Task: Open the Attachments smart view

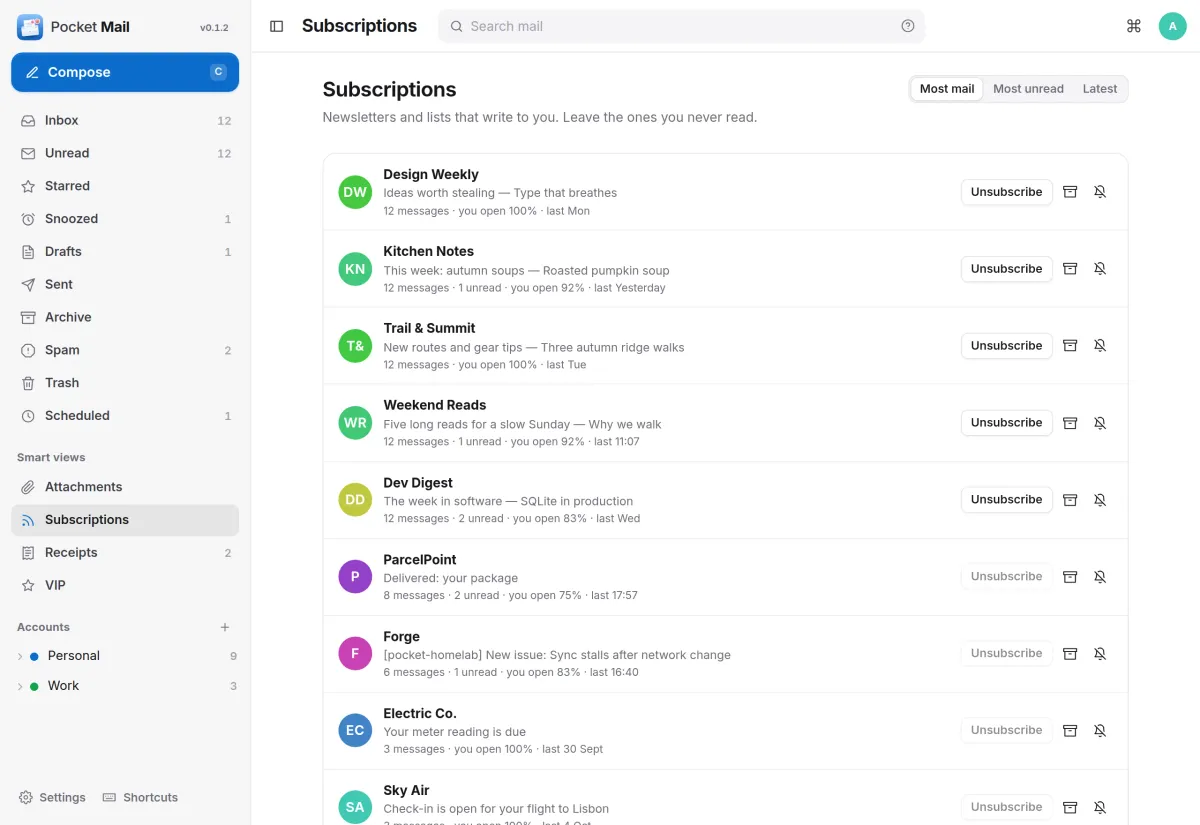Action: pyautogui.click(x=125, y=487)
